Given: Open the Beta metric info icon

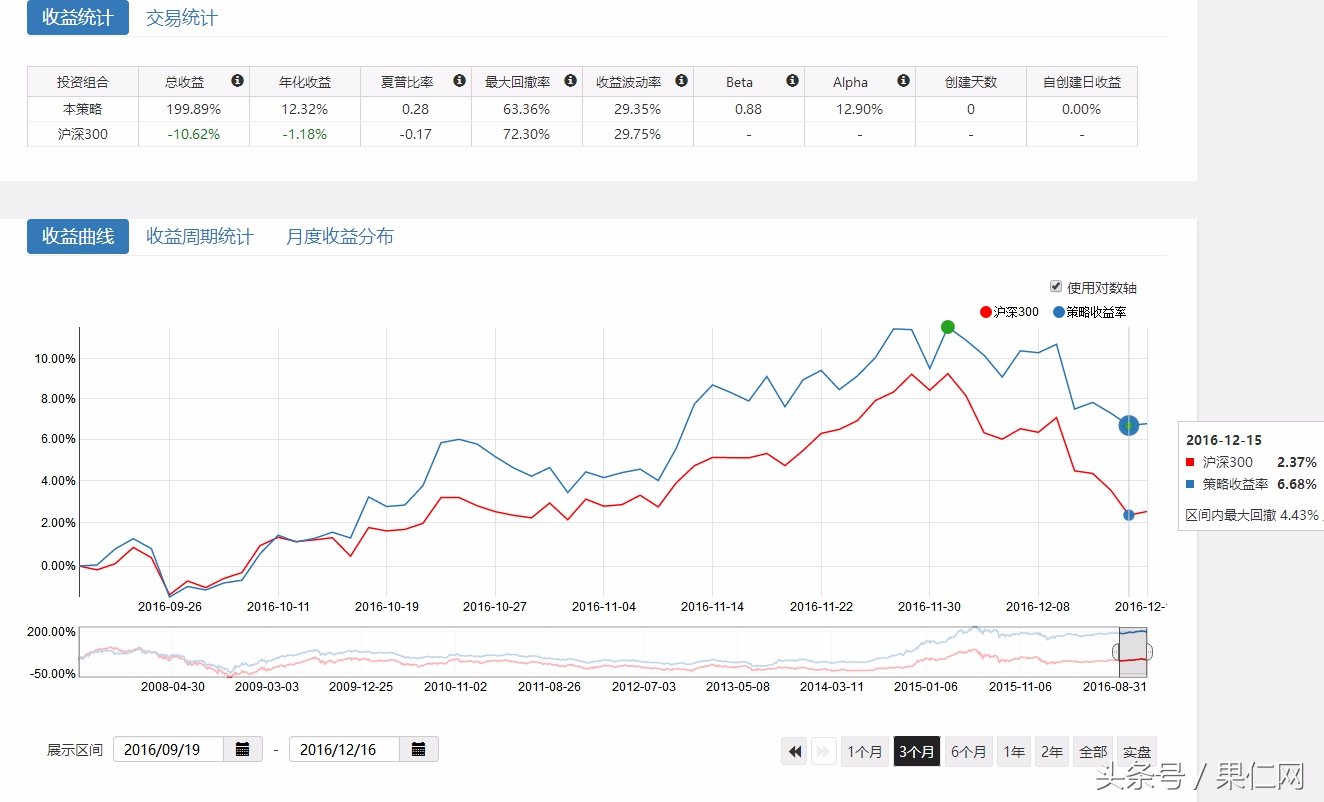Looking at the screenshot, I should click(794, 81).
